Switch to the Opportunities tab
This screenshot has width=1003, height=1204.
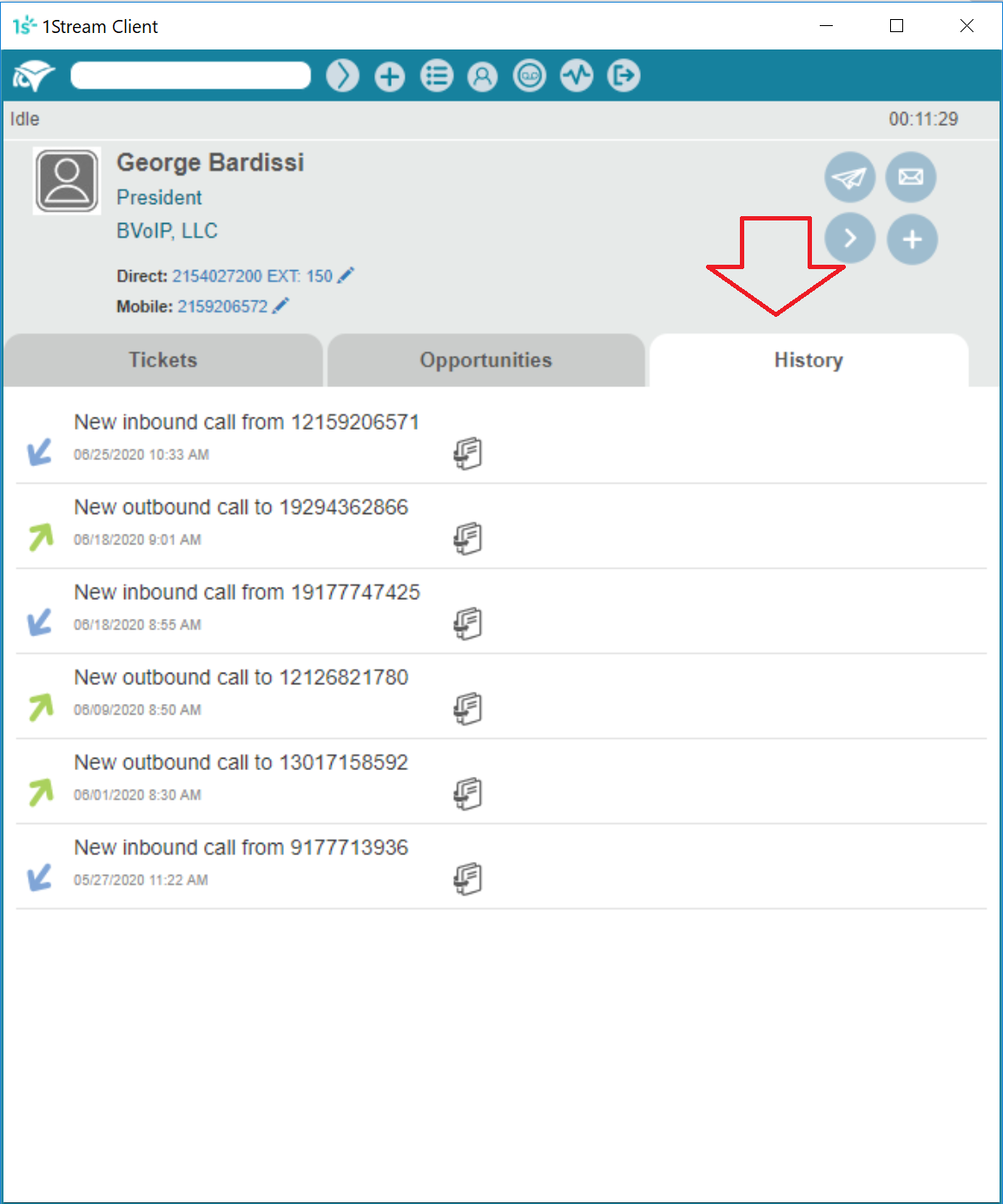pos(486,360)
